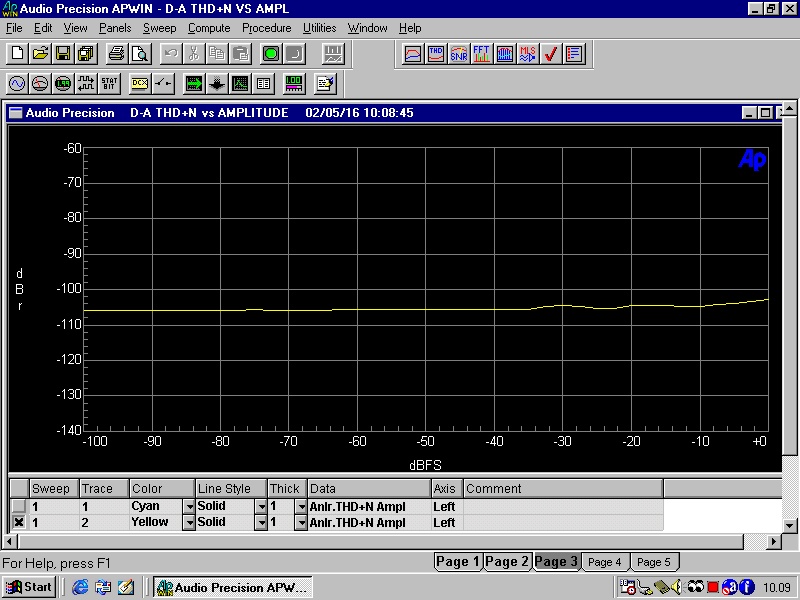Image resolution: width=800 pixels, height=600 pixels.
Task: Save the test with floppy disk icon
Action: click(63, 54)
